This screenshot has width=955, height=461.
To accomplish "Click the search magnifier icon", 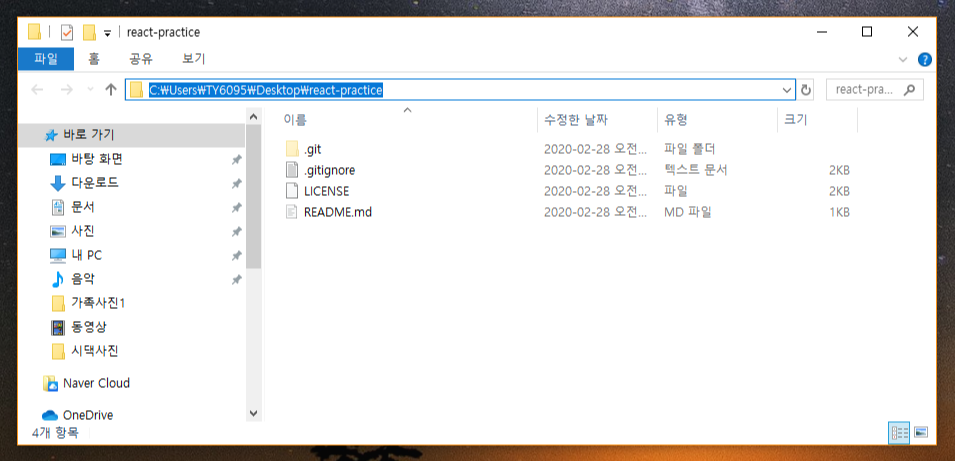I will (909, 90).
